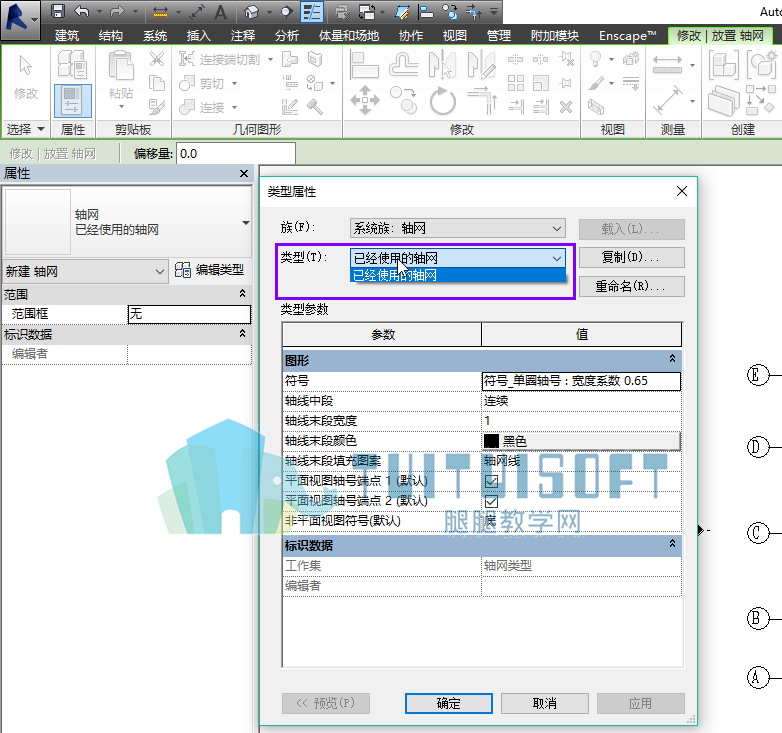Screen dimensions: 782x733
Task: Collapse the 范围 section in Properties
Action: pyautogui.click(x=242, y=294)
